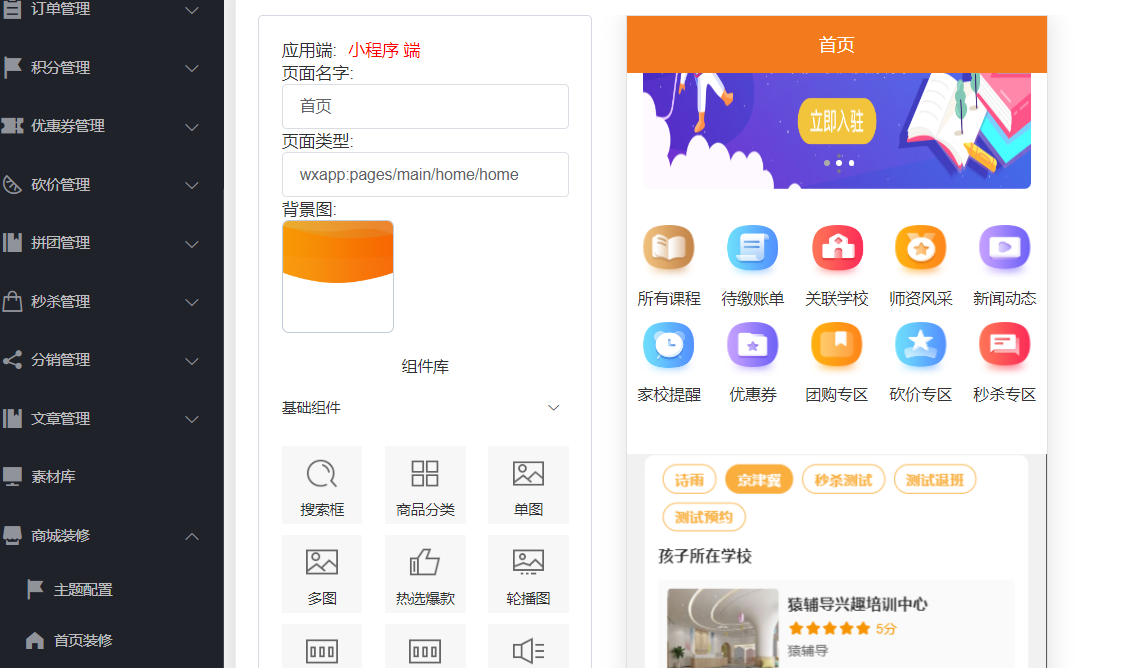Open 团购专区 in phone preview
The height and width of the screenshot is (668, 1133).
837,362
